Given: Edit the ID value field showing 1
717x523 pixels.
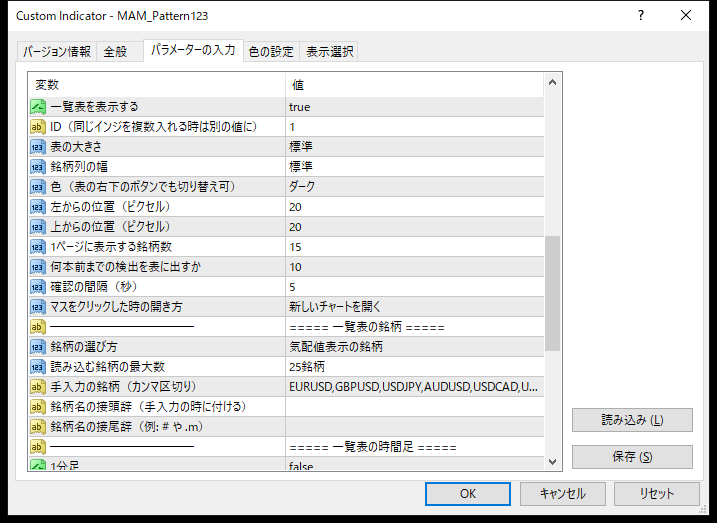Looking at the screenshot, I should (415, 127).
